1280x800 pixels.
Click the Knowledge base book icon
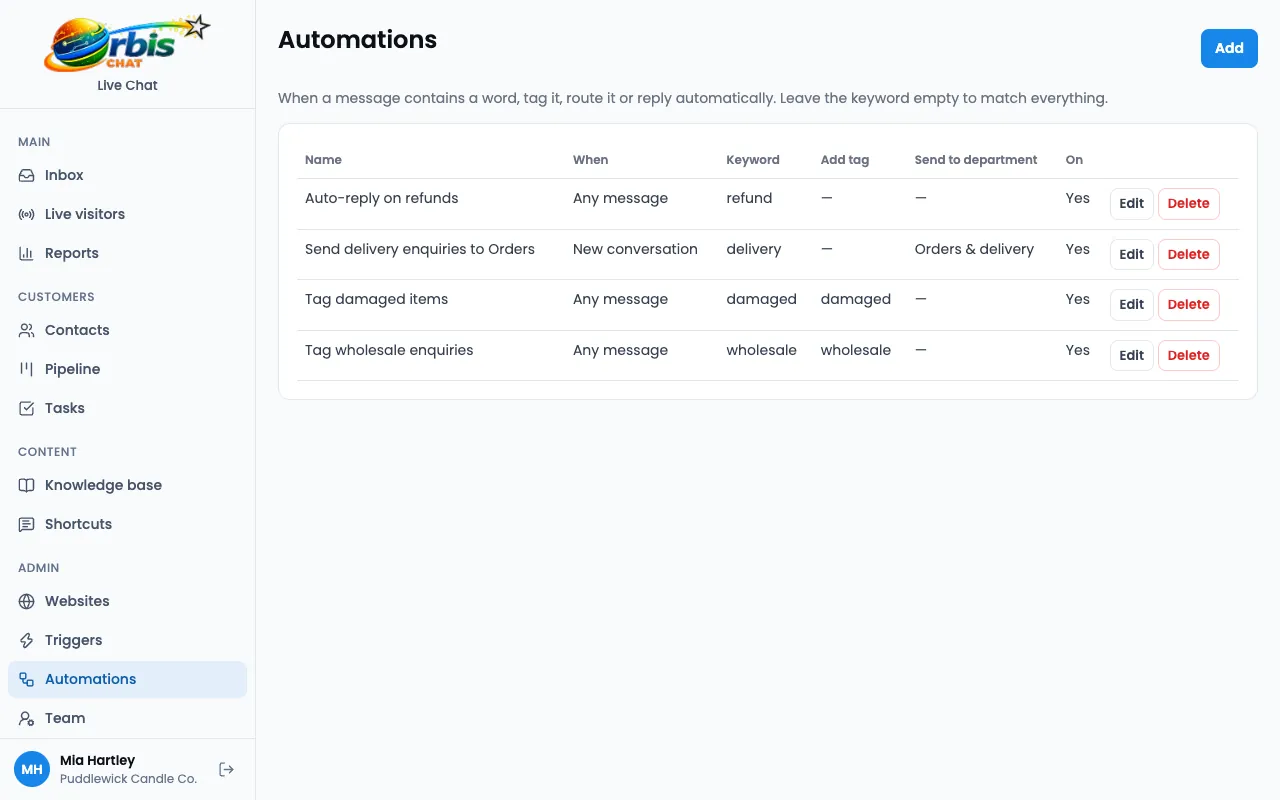click(27, 485)
